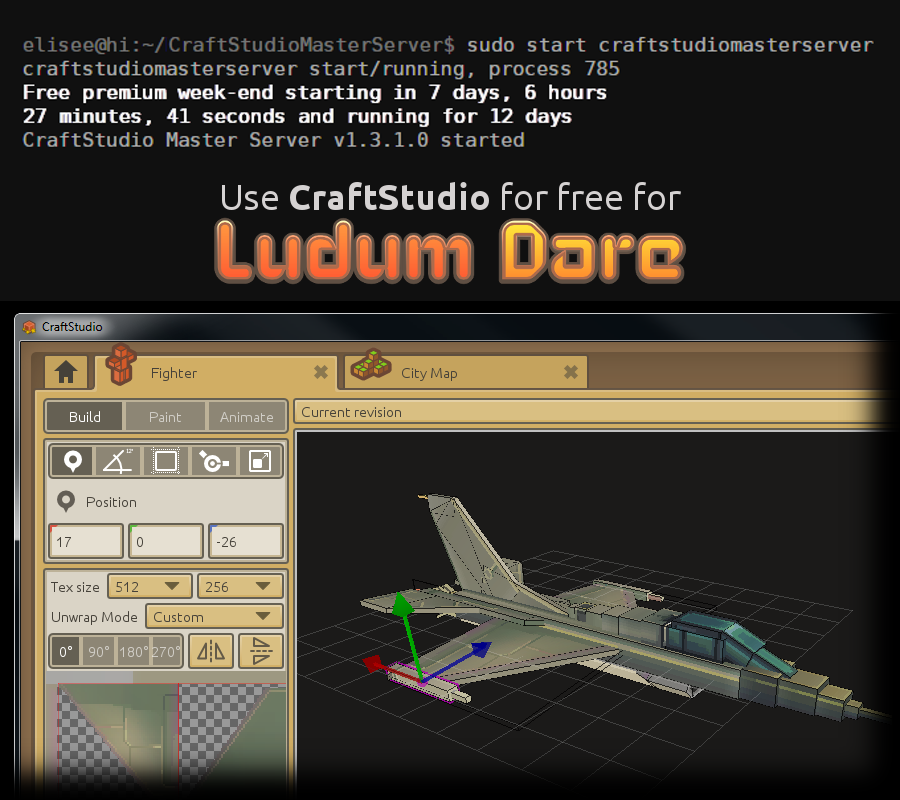This screenshot has height=800, width=900.
Task: Select the Fighter tab
Action: pos(174,373)
